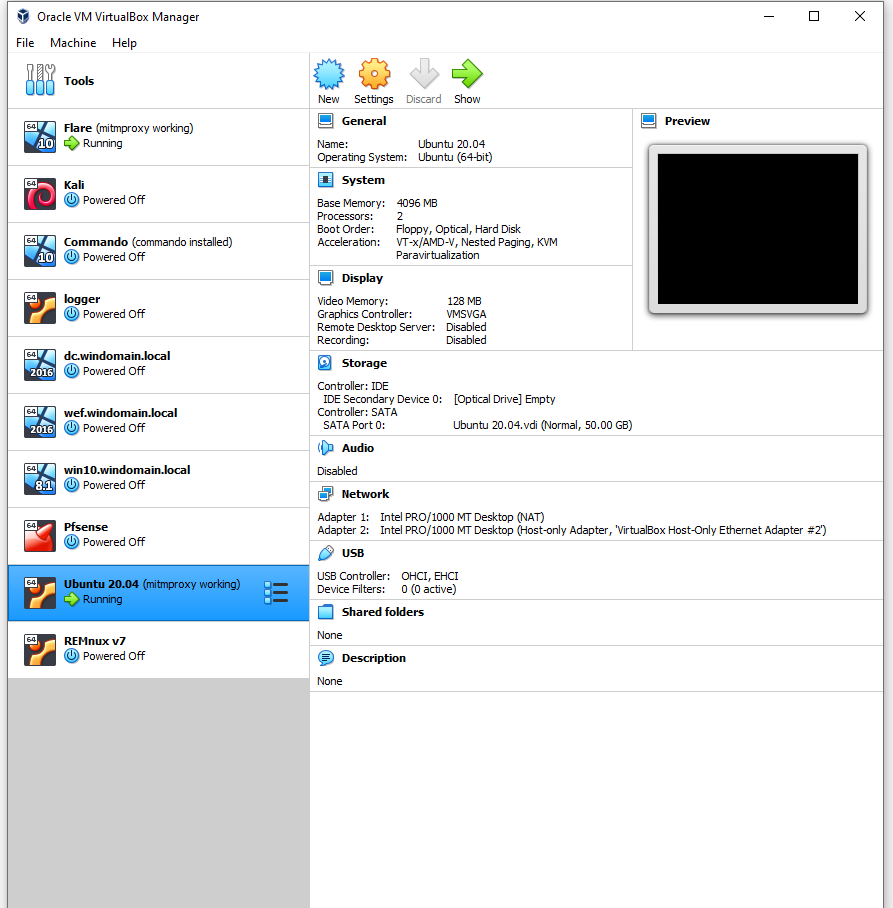
Task: Select the Commando virtual machine name
Action: point(96,242)
